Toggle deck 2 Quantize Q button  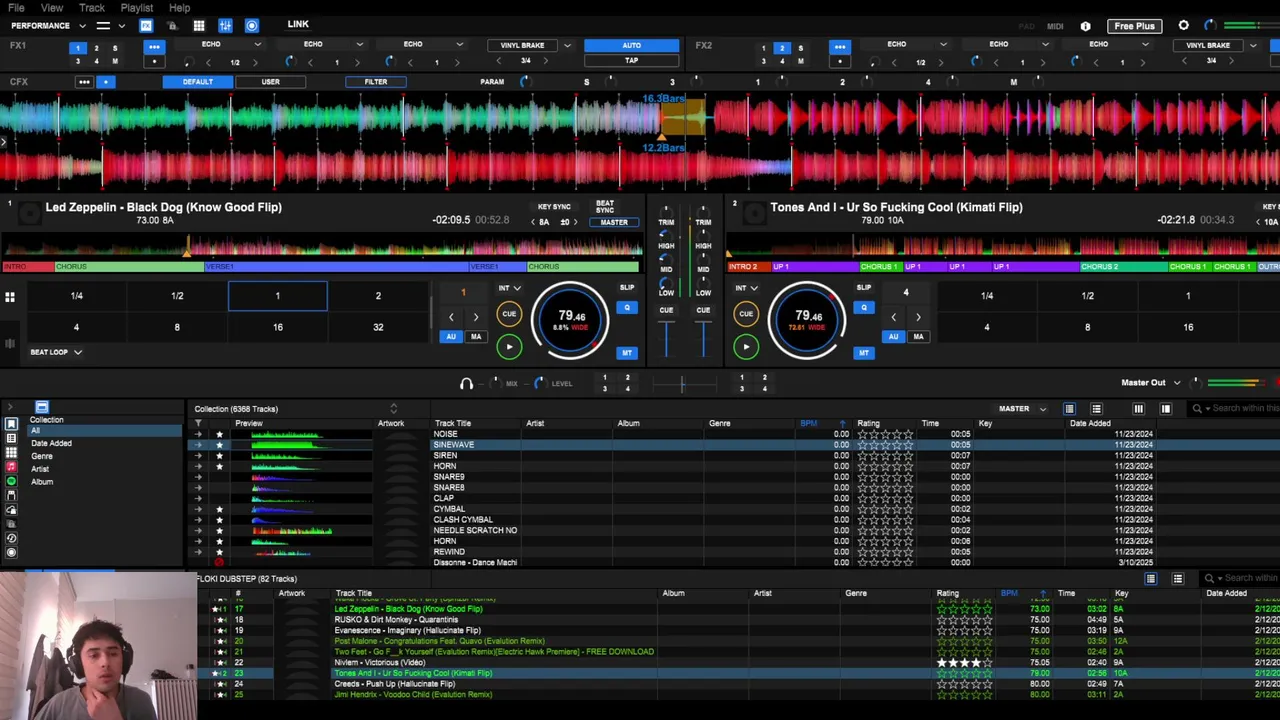coord(864,308)
